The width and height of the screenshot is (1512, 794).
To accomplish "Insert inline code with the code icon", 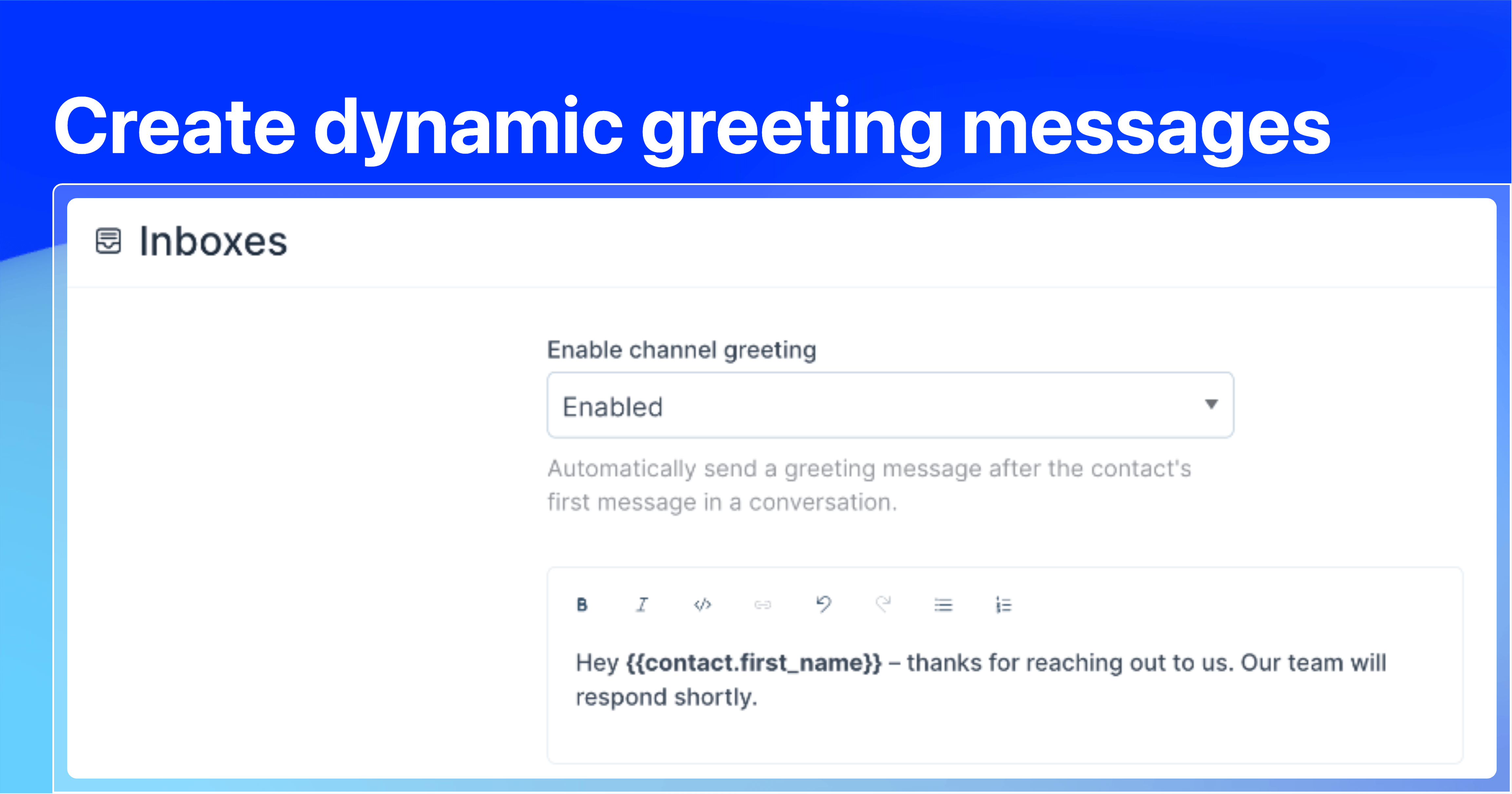I will [x=702, y=605].
